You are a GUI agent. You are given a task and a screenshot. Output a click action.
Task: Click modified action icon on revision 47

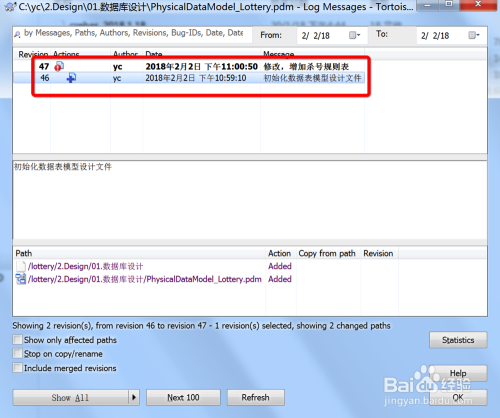[x=59, y=66]
